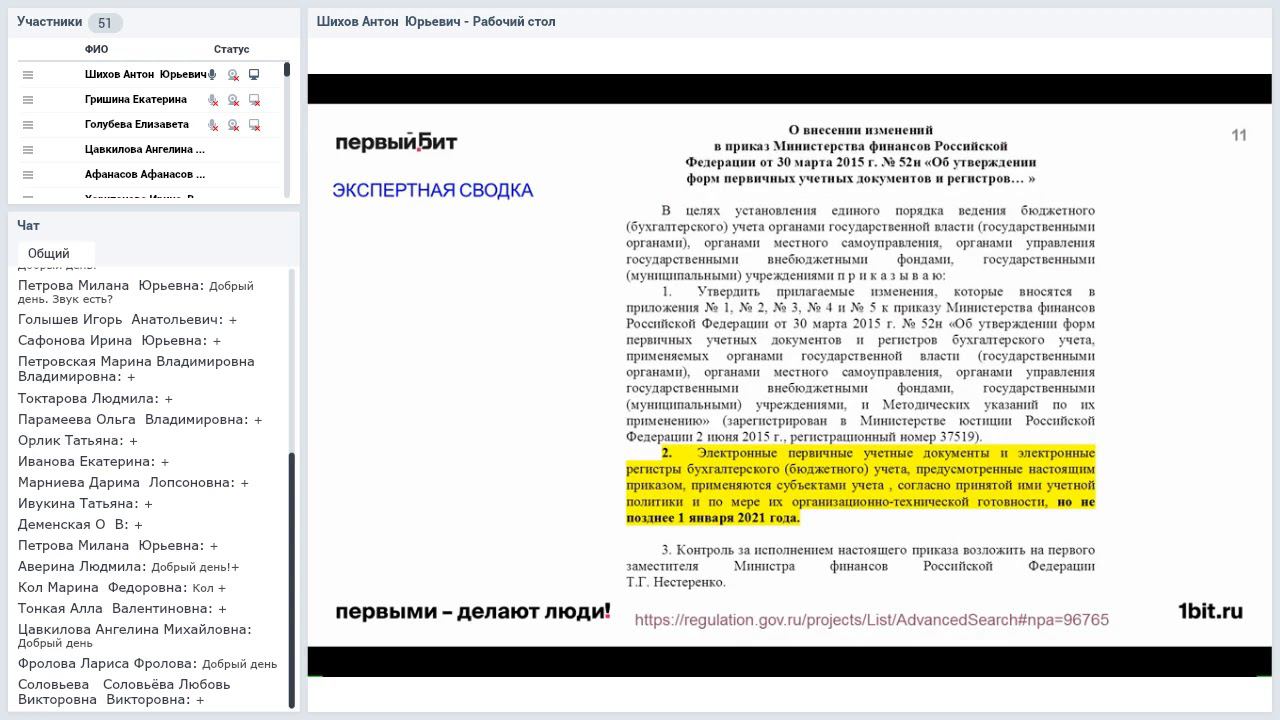
Task: Click the Чат panel title
Action: coord(28,226)
